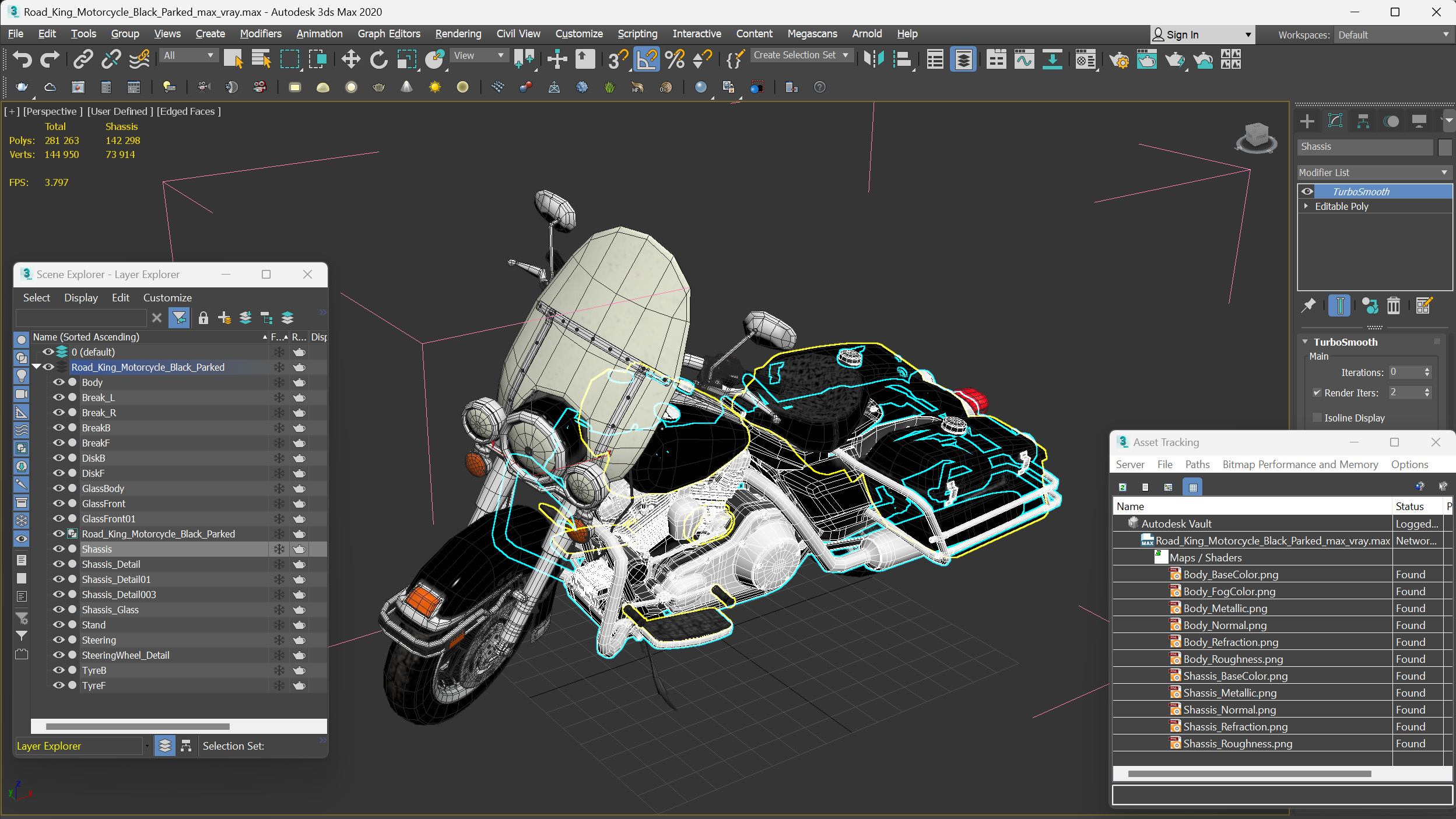Click the Scene Explorer search field
This screenshot has width=1456, height=819.
82,318
